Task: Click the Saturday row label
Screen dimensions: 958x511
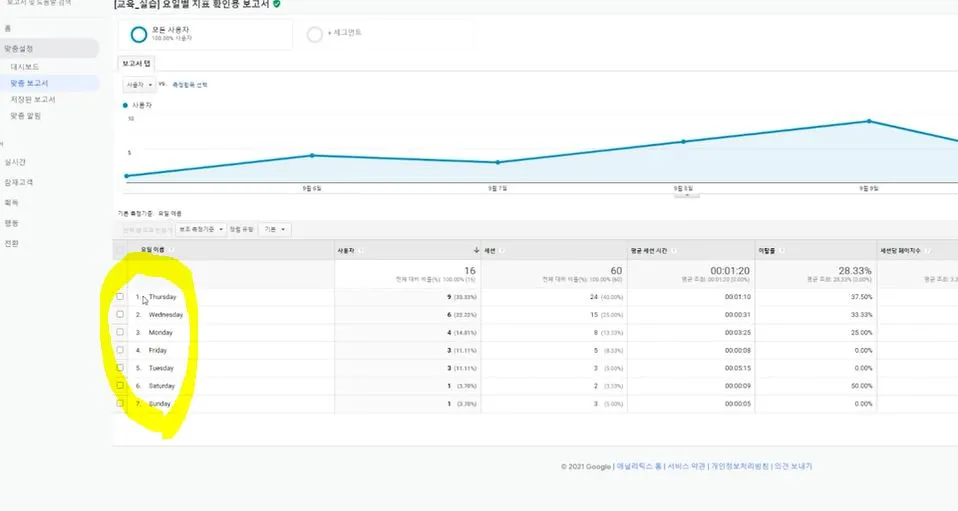Action: click(162, 386)
